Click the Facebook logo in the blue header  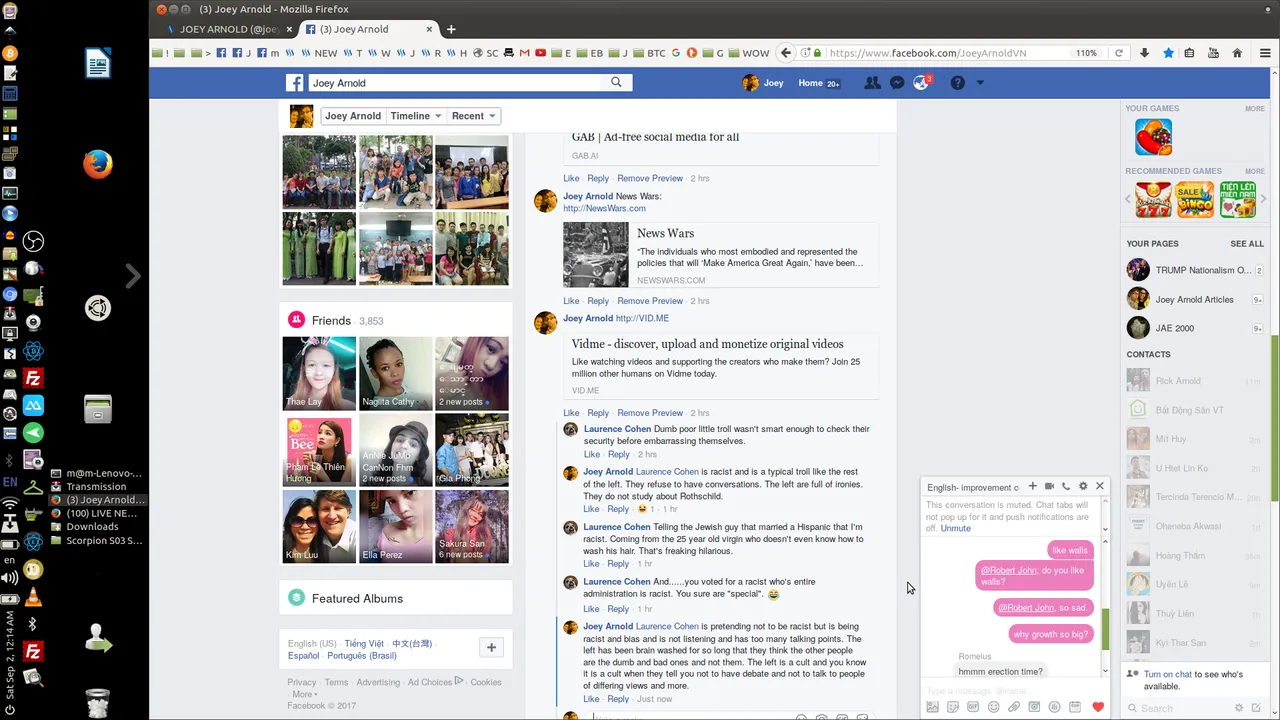tap(295, 83)
